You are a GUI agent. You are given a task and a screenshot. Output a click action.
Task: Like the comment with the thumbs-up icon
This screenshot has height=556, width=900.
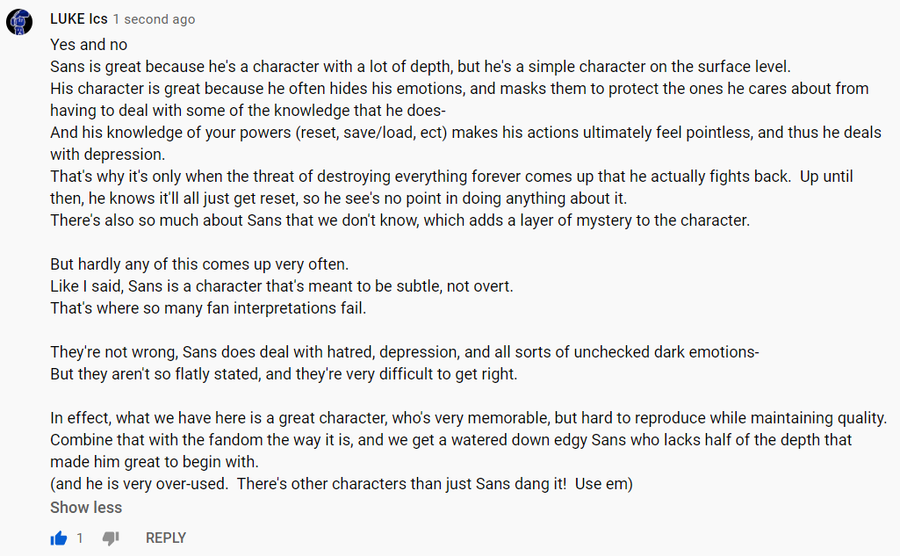(x=59, y=538)
